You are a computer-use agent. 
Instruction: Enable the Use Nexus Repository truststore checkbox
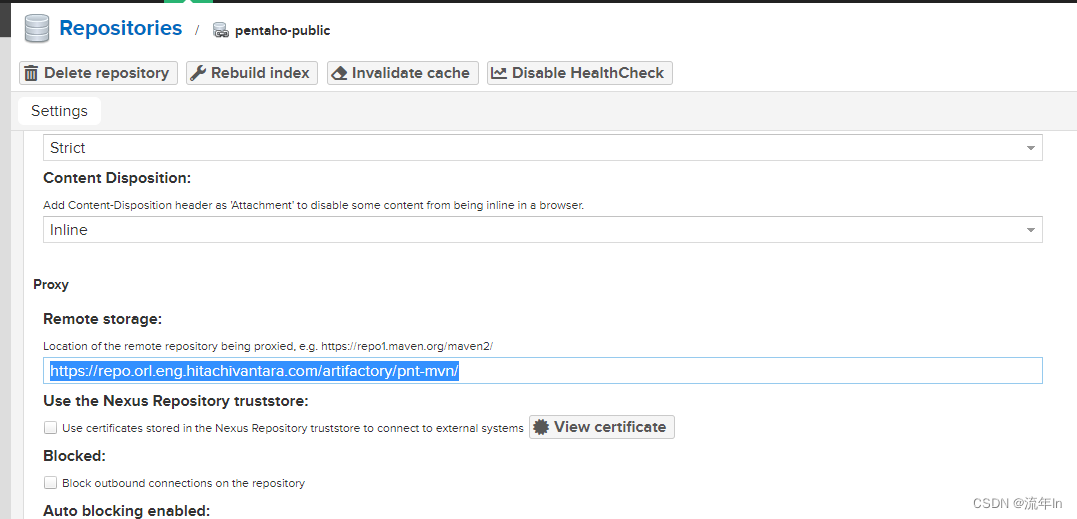coord(50,428)
